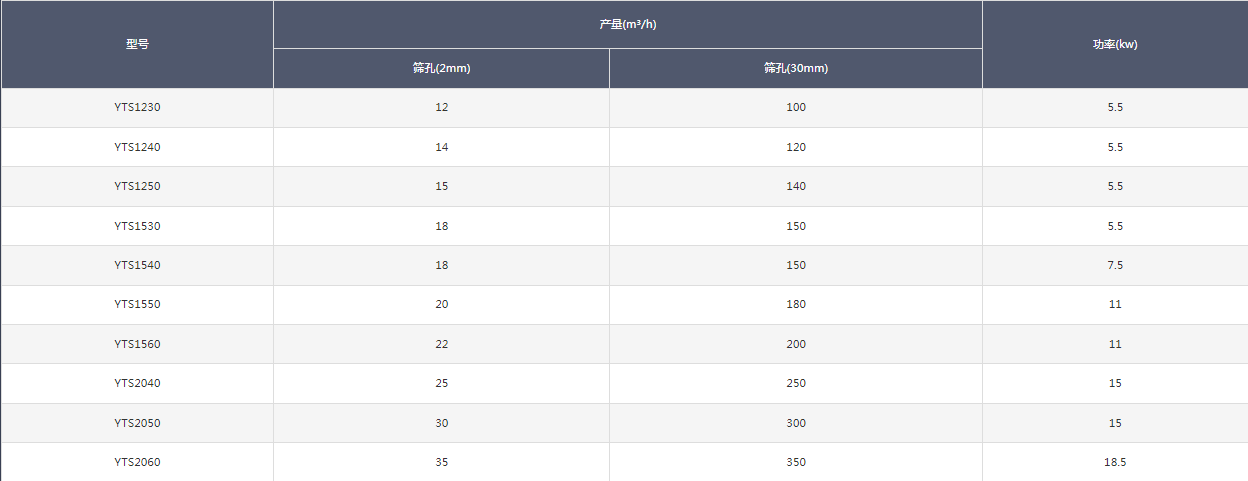This screenshot has height=481, width=1248.
Task: Select the 100 output value for YTS1230
Action: (795, 108)
